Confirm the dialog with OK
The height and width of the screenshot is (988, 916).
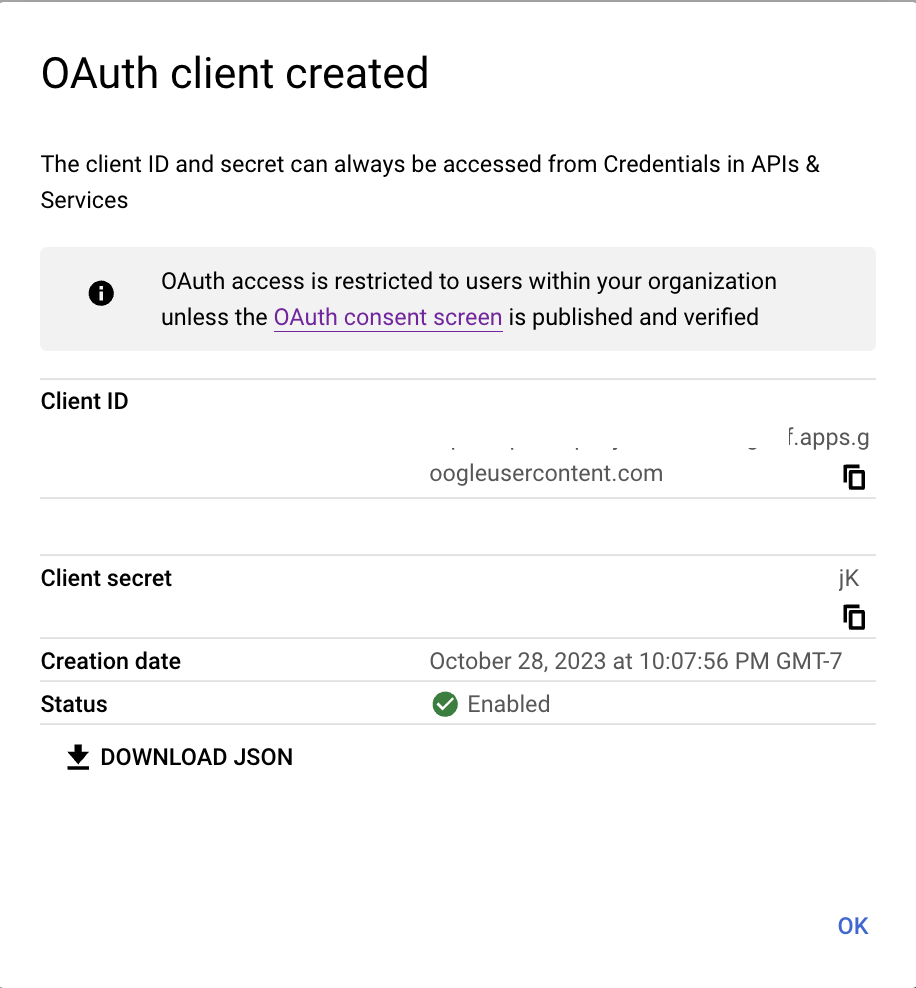(x=853, y=926)
